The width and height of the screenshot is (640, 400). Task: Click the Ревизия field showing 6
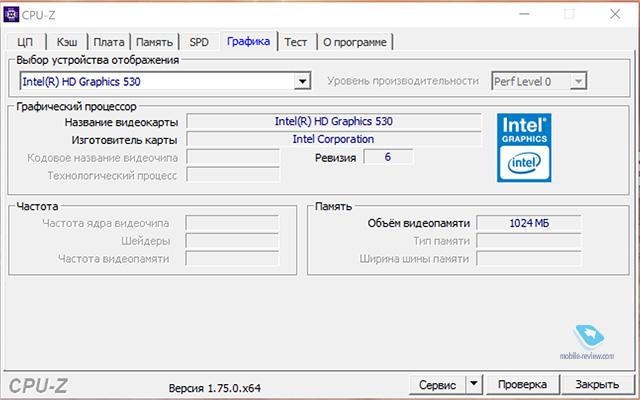coord(388,157)
